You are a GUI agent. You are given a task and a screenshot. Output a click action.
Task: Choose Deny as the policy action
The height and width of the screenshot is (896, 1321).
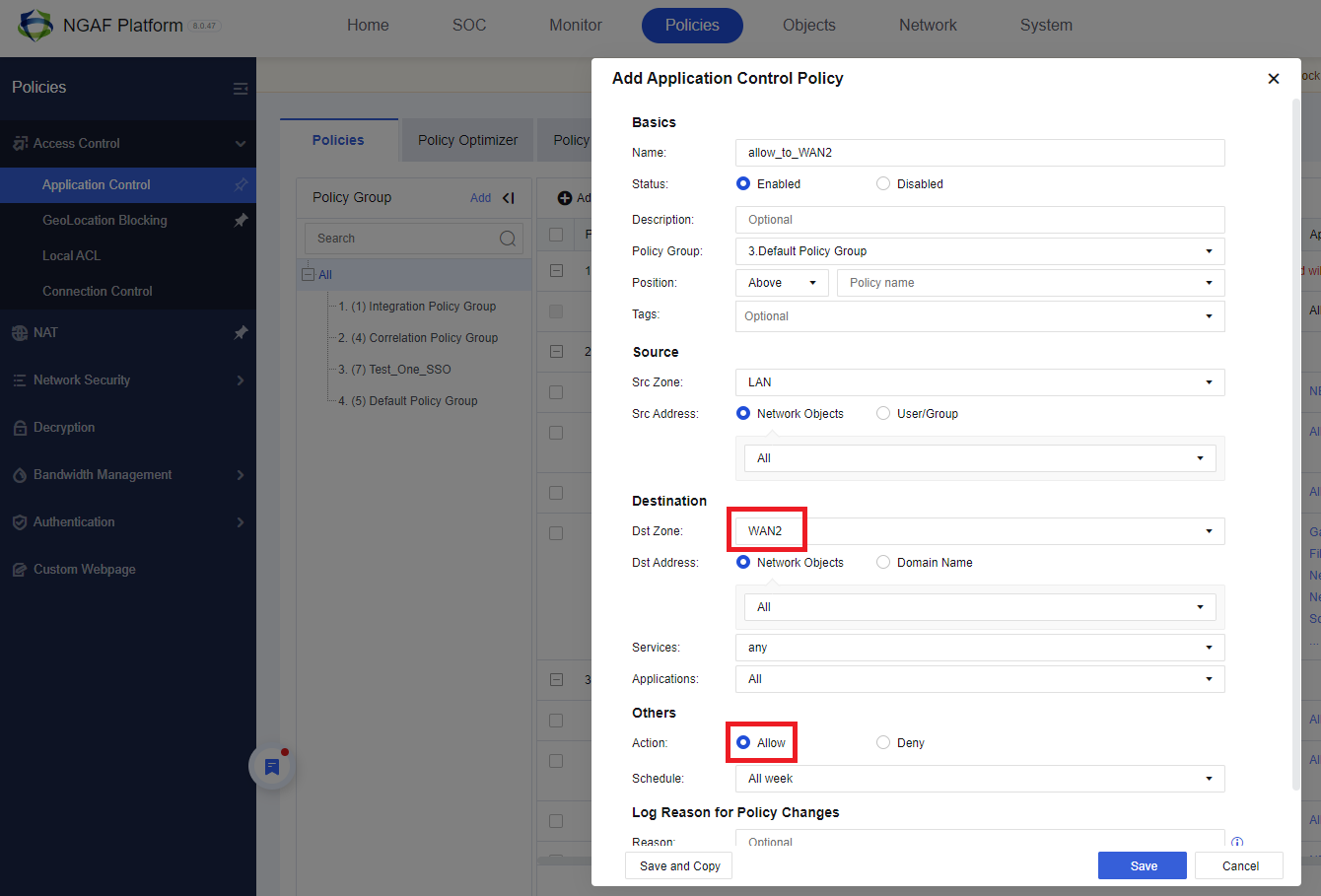click(x=882, y=742)
